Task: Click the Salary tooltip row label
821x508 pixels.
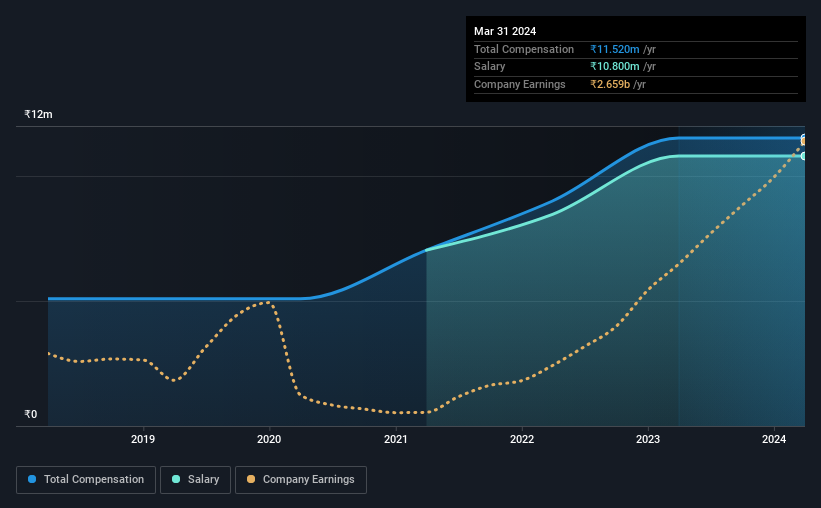Action: (x=490, y=67)
